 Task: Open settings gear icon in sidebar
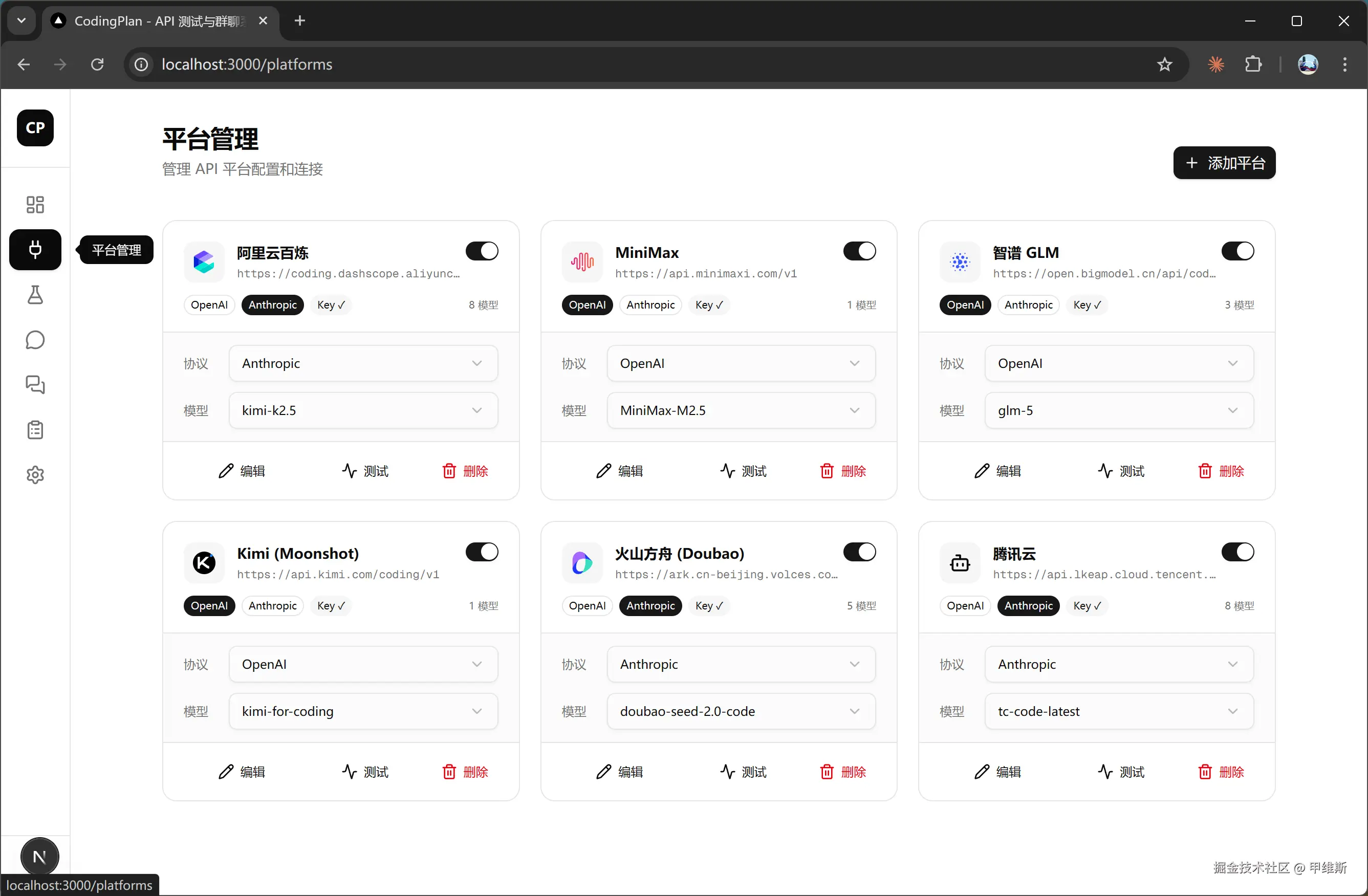(x=35, y=475)
